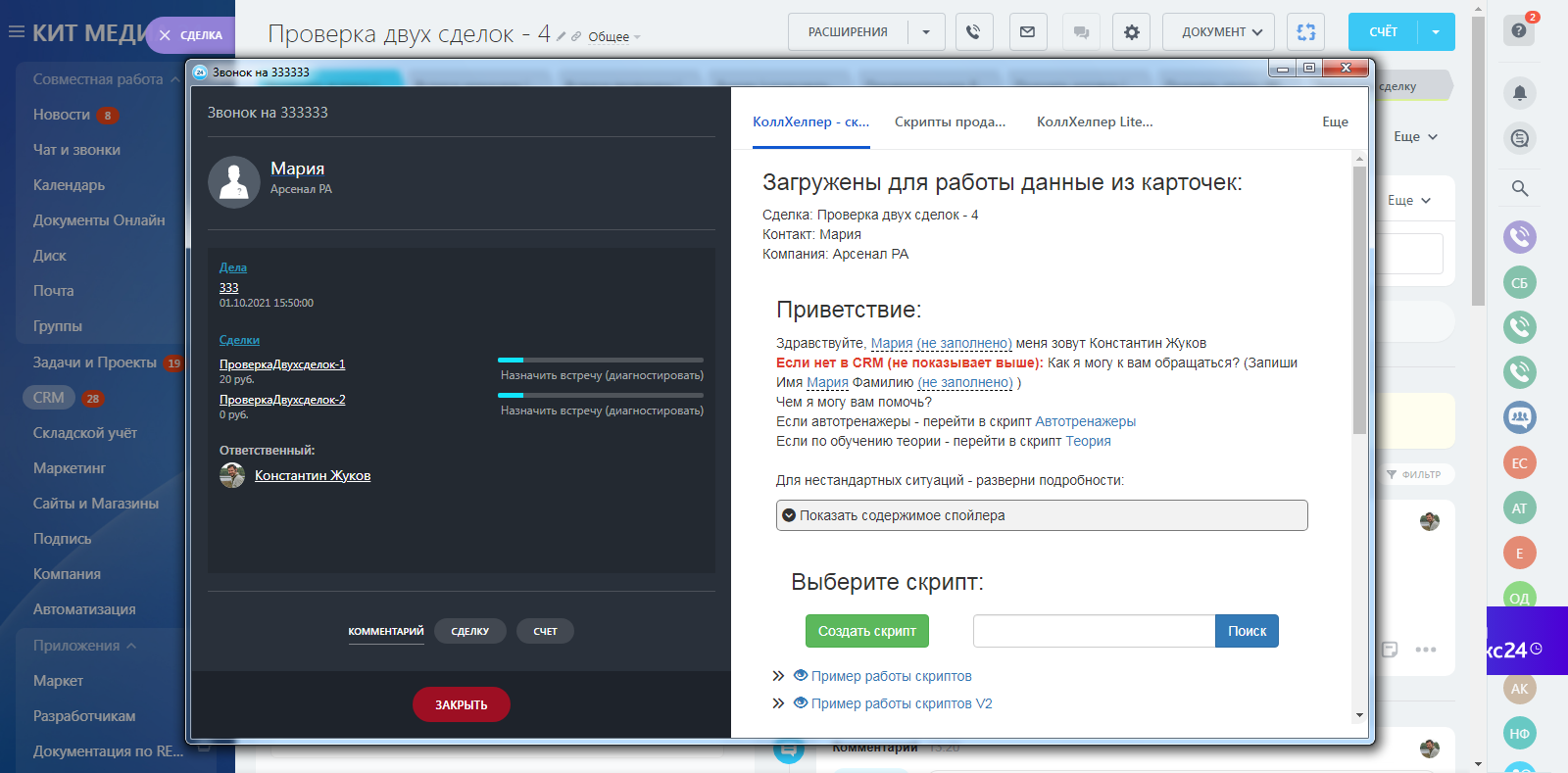1568x773 pixels.
Task: Click the progress bar for ПроверкаДвухсделок-1
Action: [x=600, y=361]
